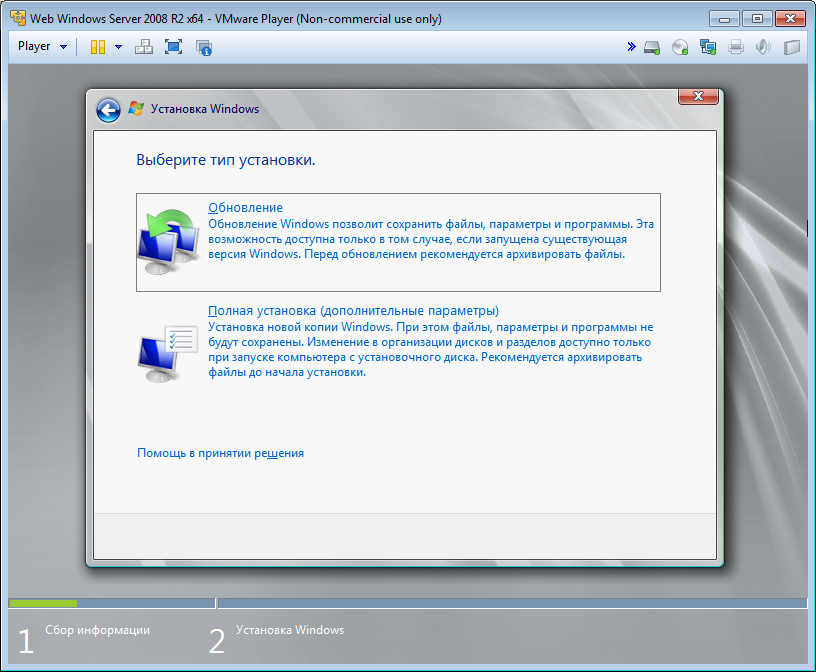The width and height of the screenshot is (816, 672).
Task: Open the hard disk device icon
Action: [652, 48]
